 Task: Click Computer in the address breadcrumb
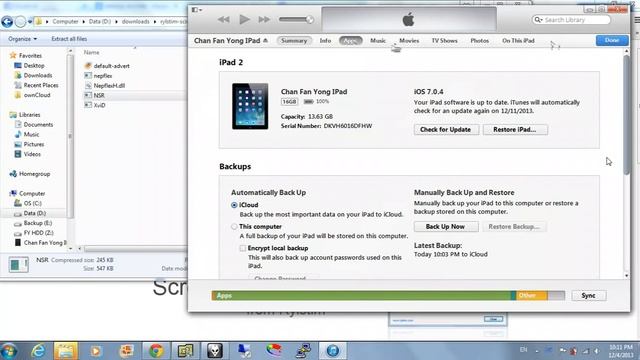click(x=65, y=21)
